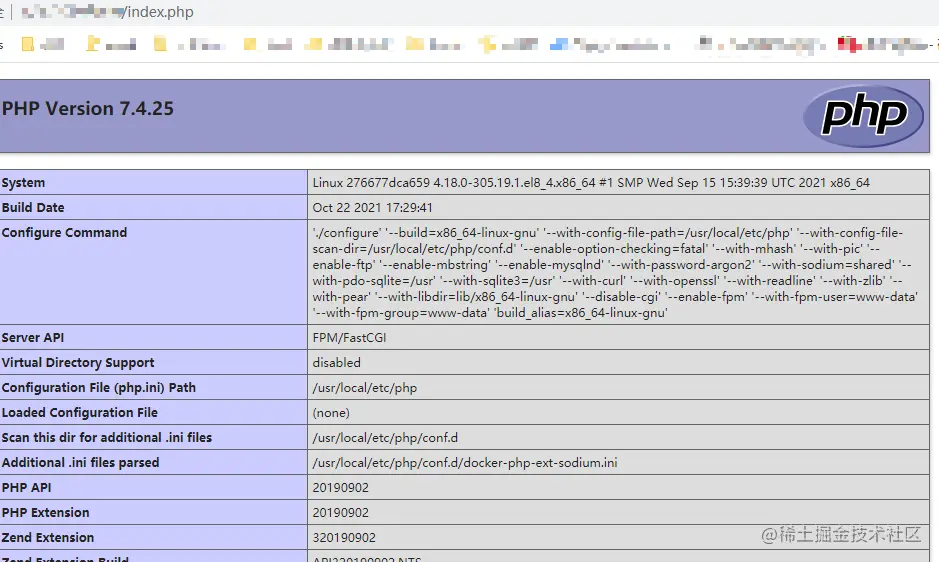Click the 'PHP API' row label

(26, 488)
